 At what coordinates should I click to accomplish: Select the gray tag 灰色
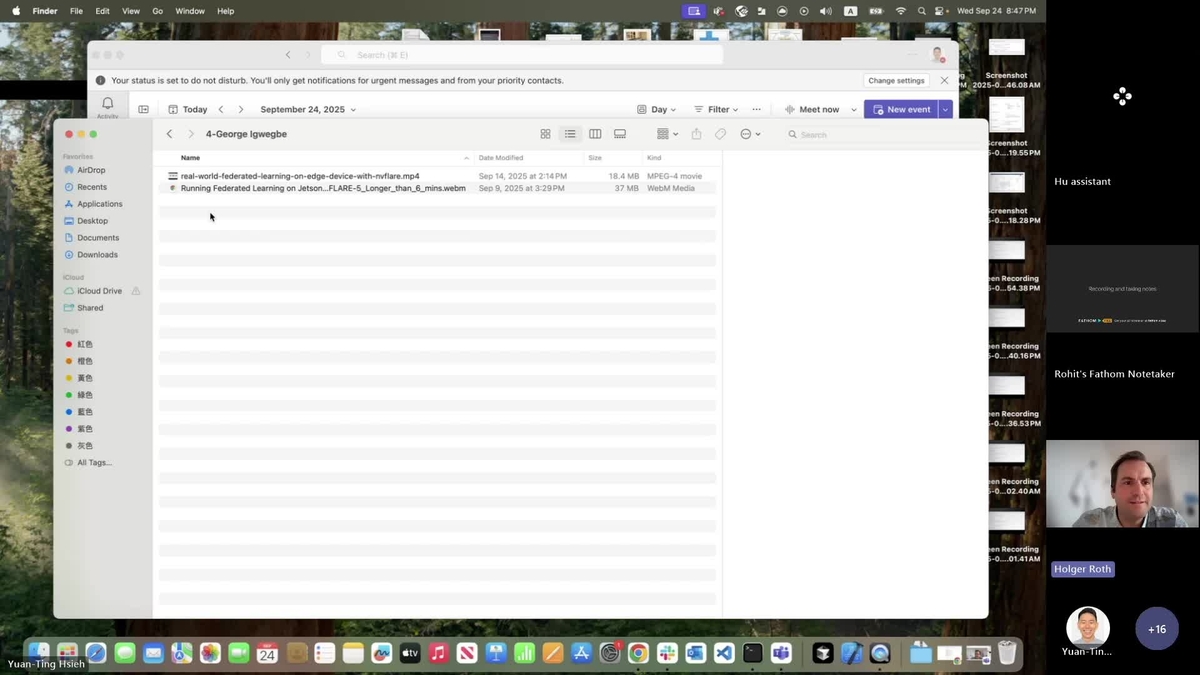85,446
